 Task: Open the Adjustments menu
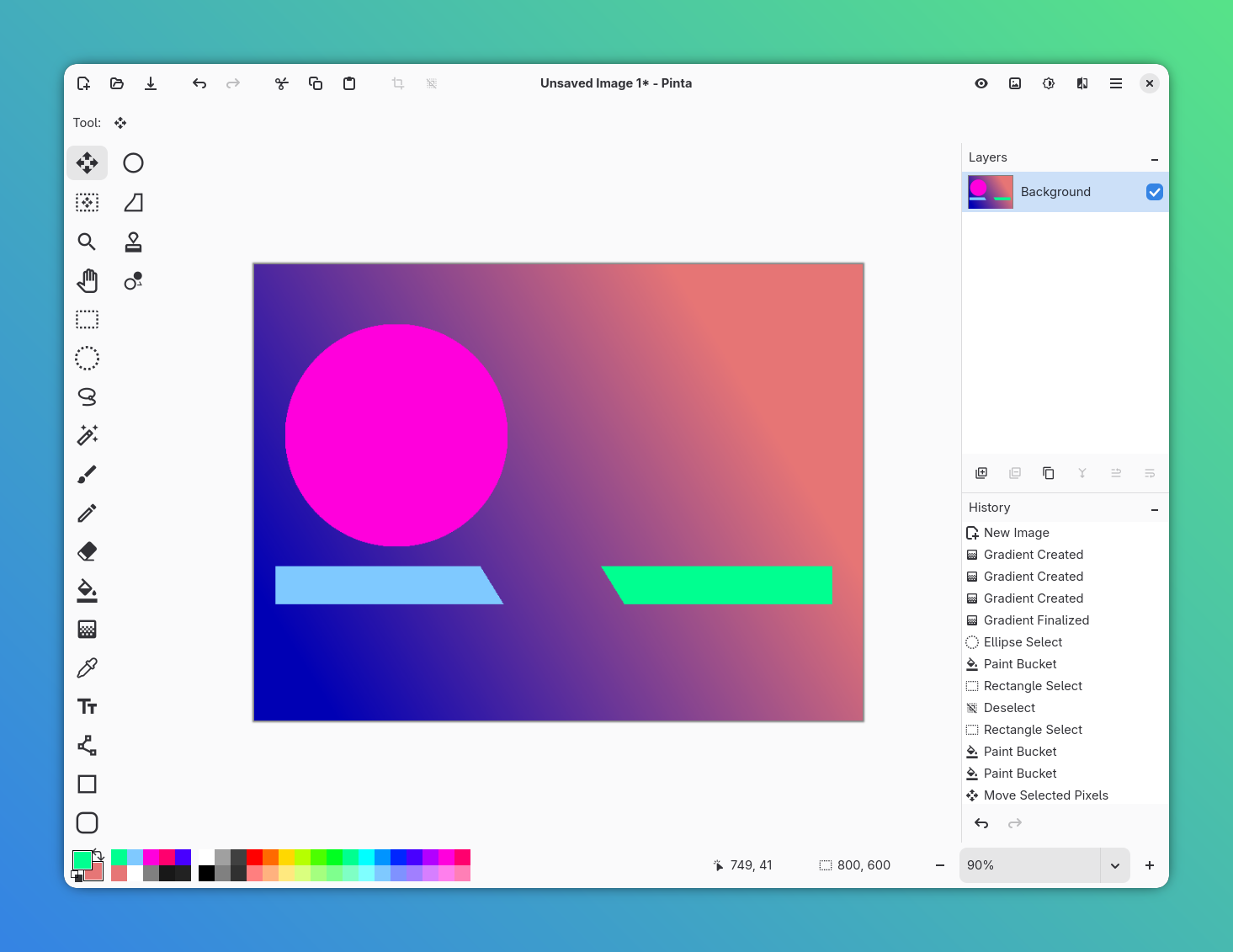point(1048,83)
